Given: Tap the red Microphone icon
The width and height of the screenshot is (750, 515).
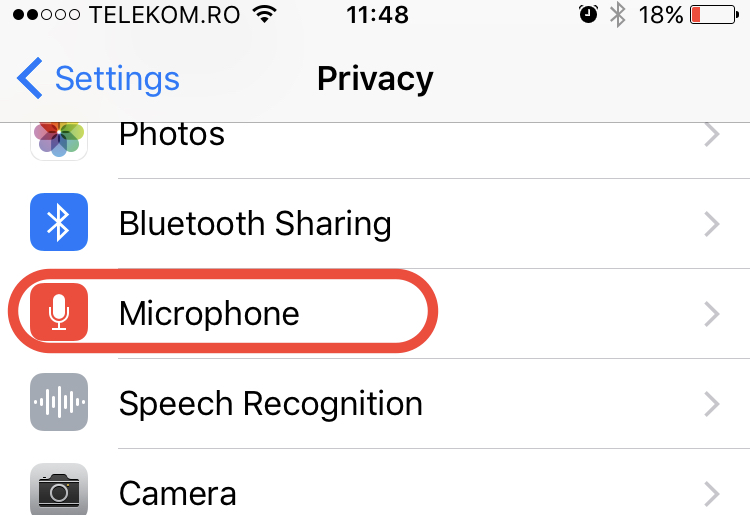Looking at the screenshot, I should (x=59, y=313).
